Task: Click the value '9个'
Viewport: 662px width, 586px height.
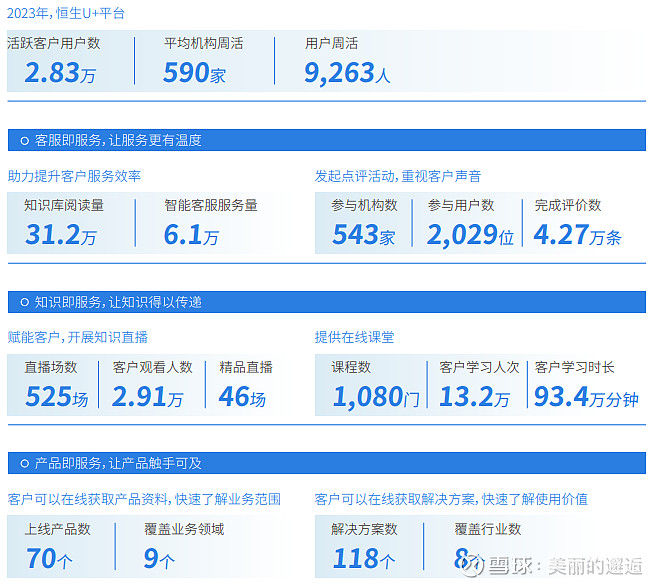Action: 159,559
